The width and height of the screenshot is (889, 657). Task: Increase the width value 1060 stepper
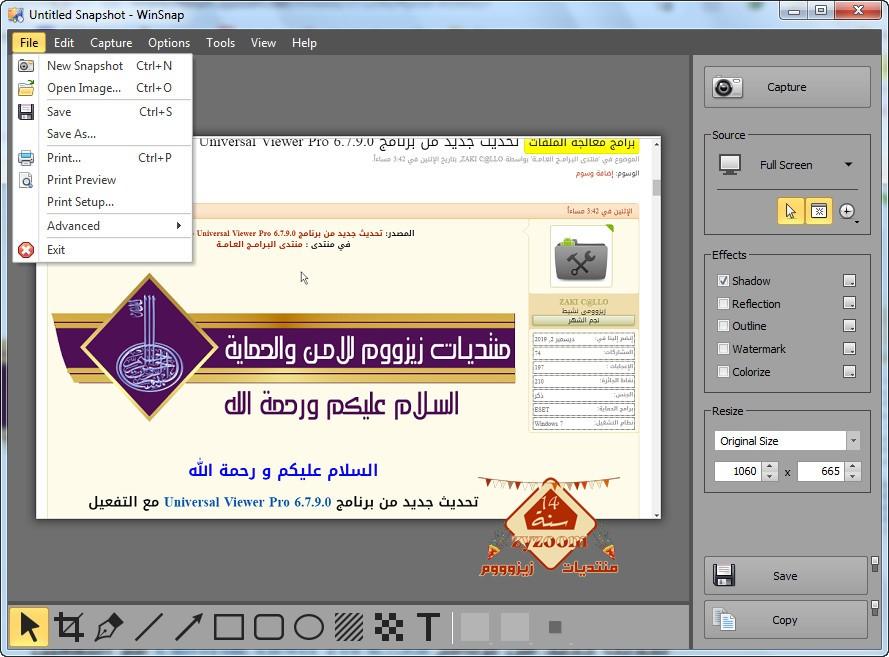coord(769,467)
